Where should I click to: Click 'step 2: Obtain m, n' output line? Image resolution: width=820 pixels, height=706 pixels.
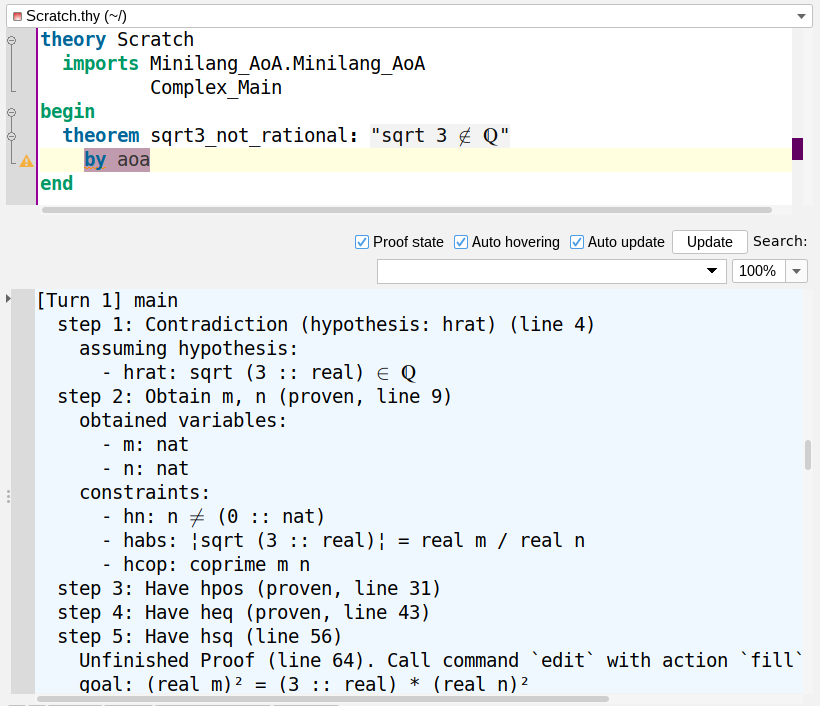click(x=254, y=396)
